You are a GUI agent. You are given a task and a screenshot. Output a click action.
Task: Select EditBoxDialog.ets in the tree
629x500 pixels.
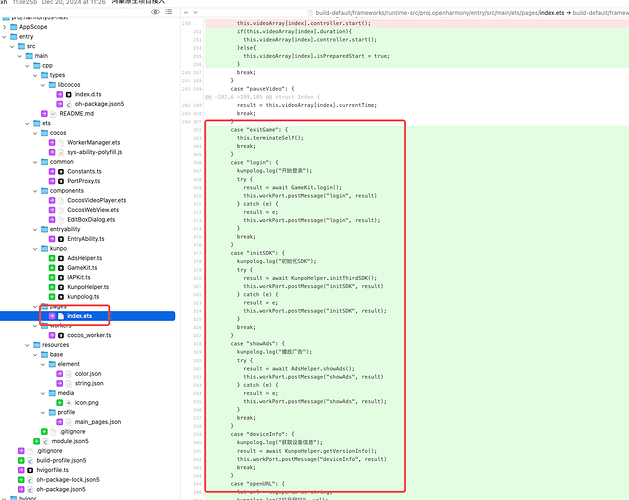pos(91,220)
